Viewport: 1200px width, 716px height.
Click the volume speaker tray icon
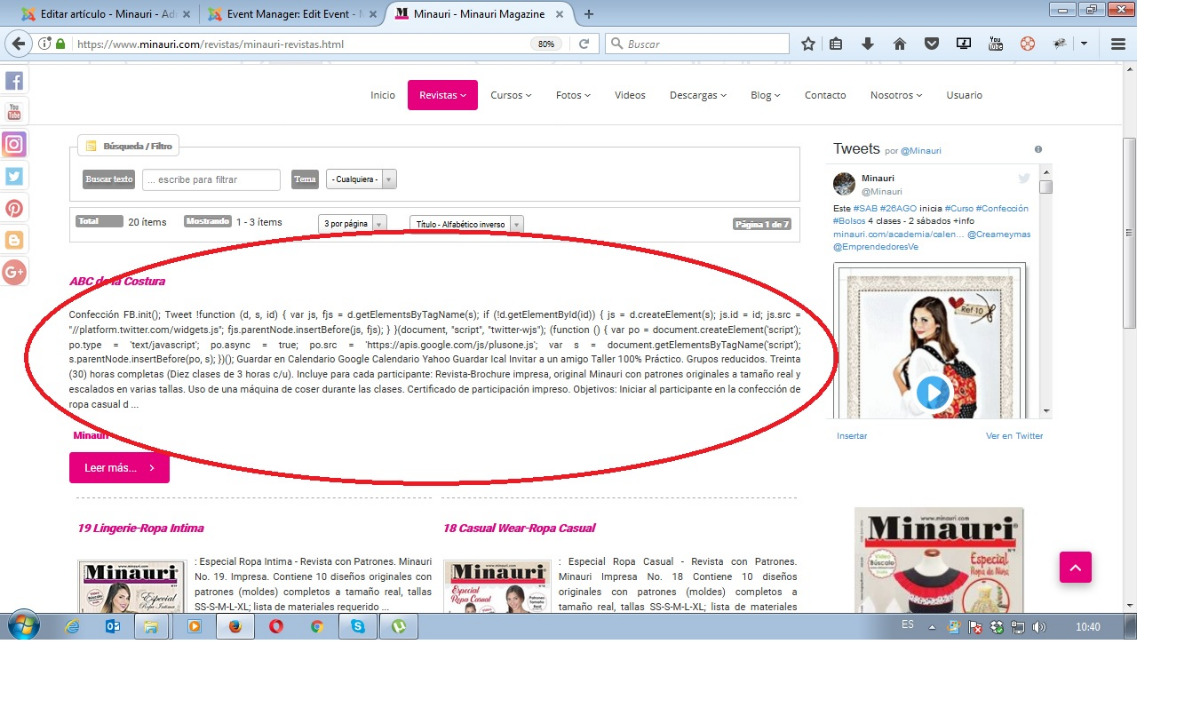pyautogui.click(x=1039, y=627)
